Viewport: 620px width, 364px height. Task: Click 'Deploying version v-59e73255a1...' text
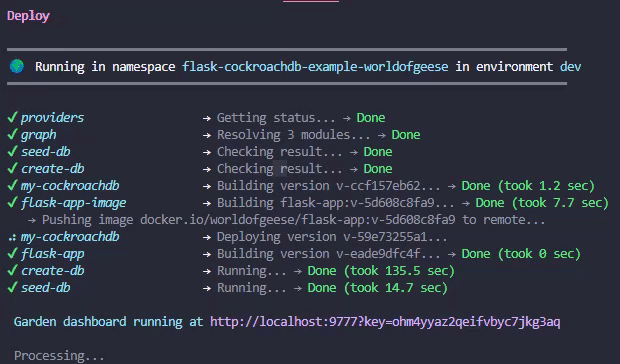click(332, 237)
